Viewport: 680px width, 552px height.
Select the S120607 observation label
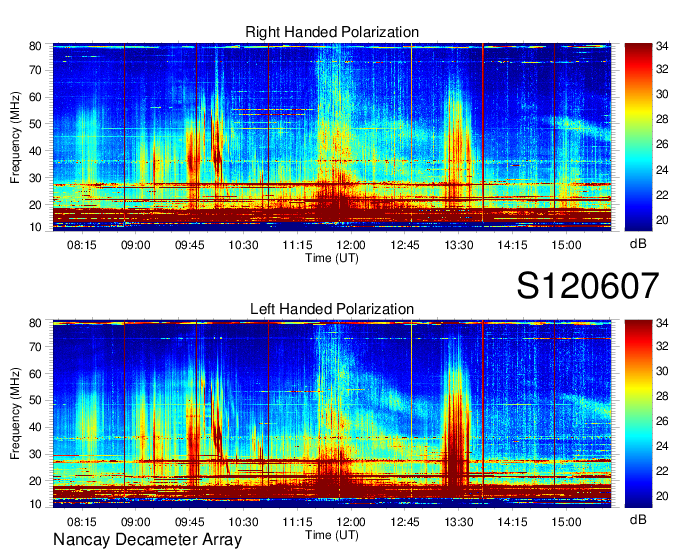[588, 285]
